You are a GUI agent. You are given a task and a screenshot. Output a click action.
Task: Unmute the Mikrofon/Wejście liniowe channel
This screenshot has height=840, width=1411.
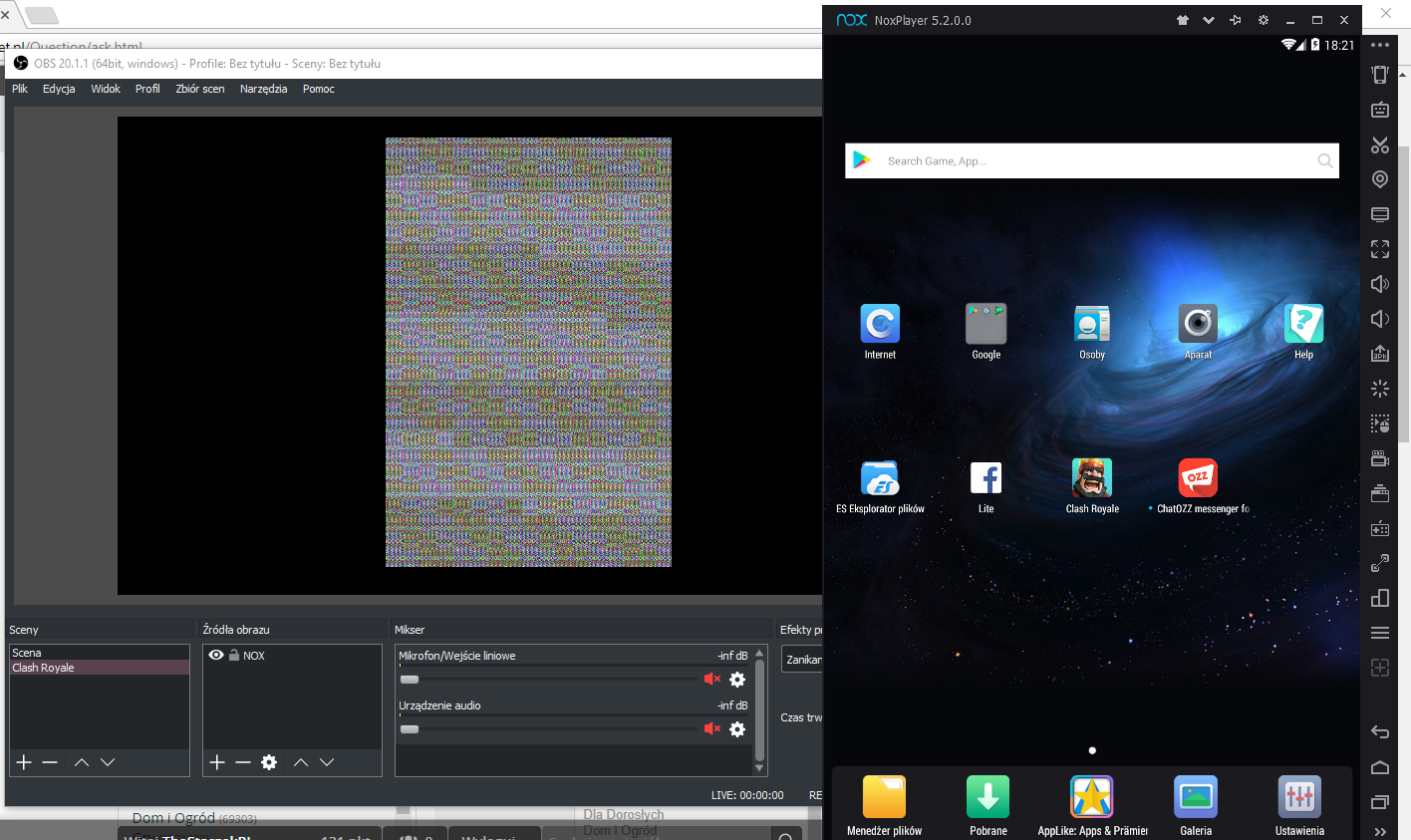point(711,679)
